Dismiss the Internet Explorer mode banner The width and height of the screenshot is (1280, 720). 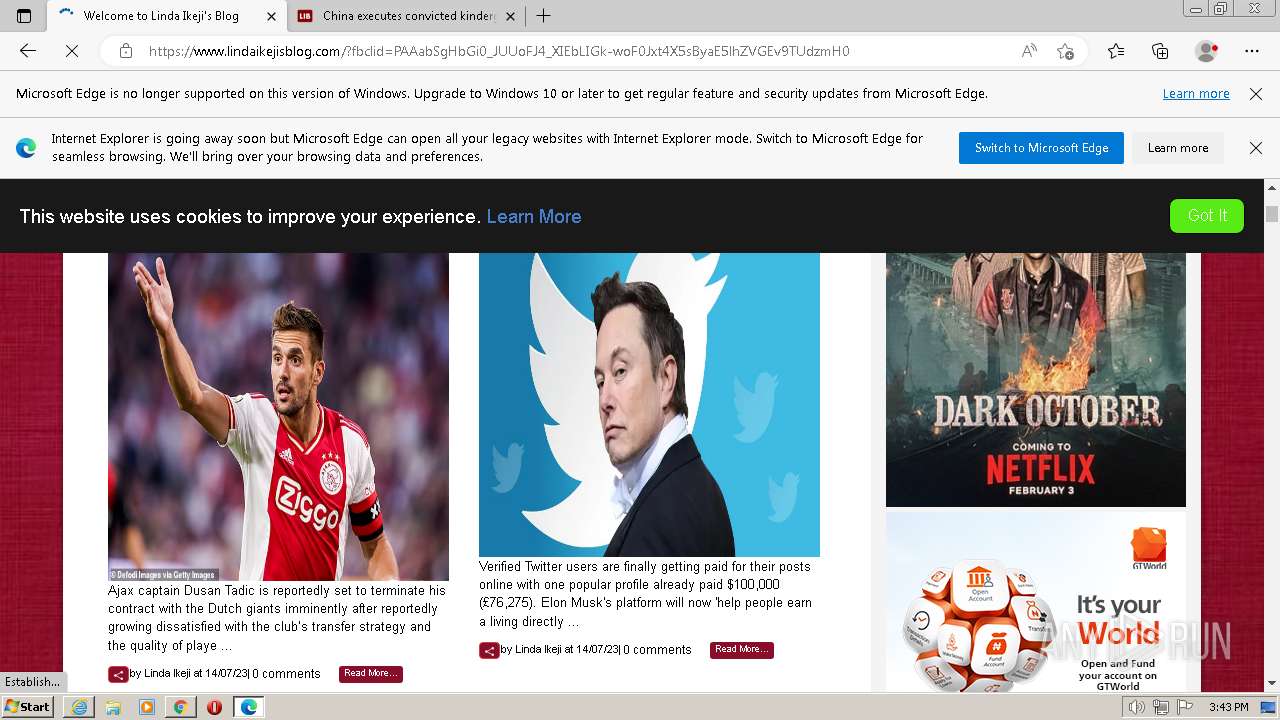tap(1256, 148)
